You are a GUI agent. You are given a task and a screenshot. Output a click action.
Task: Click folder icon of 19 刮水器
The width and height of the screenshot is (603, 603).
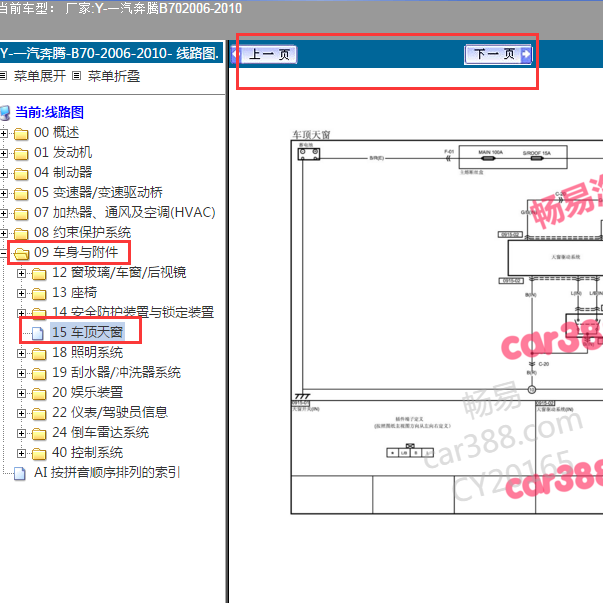[x=39, y=374]
